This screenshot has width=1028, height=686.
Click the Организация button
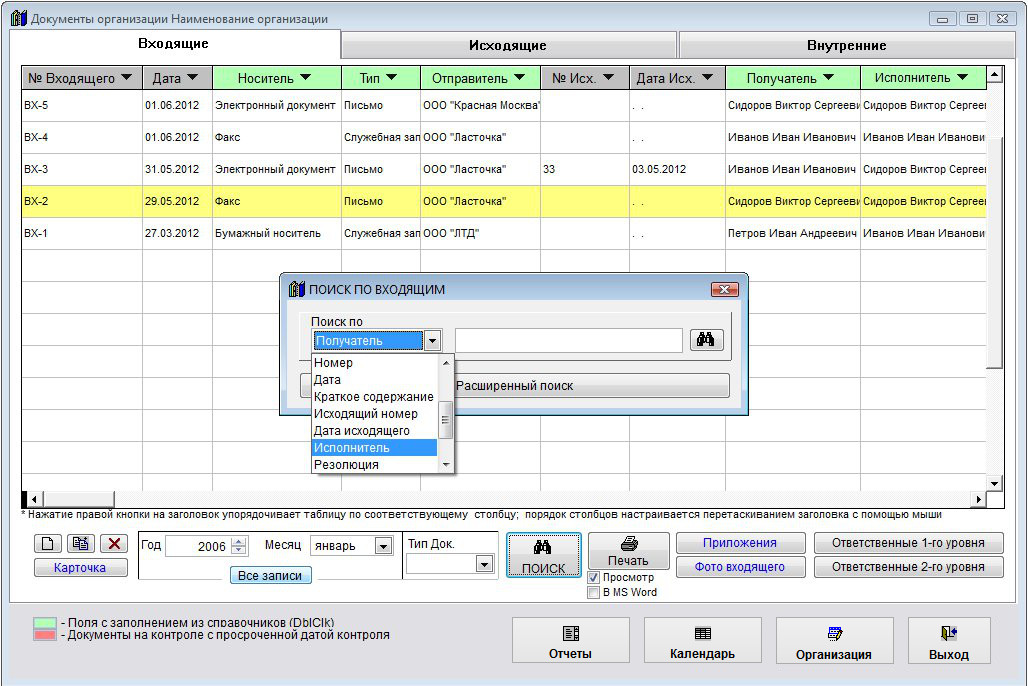(x=834, y=641)
